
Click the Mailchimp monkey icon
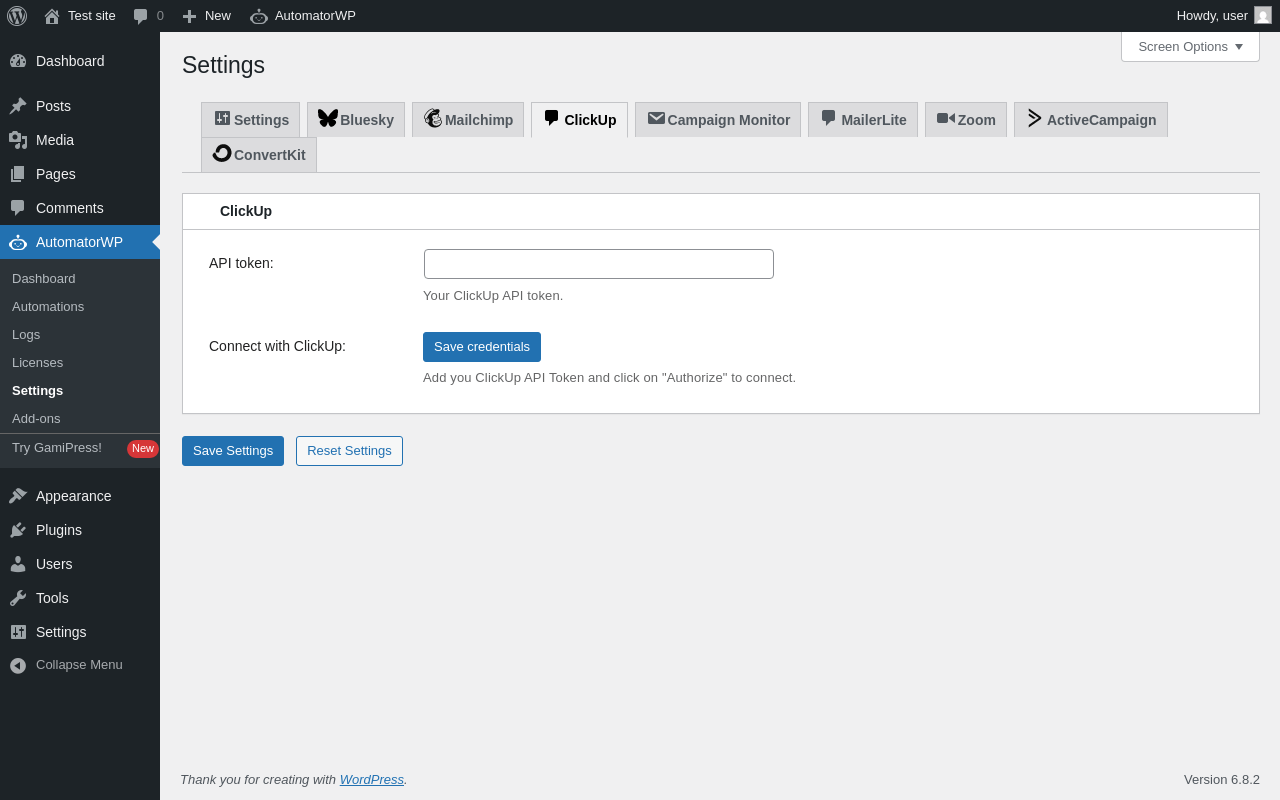point(433,118)
